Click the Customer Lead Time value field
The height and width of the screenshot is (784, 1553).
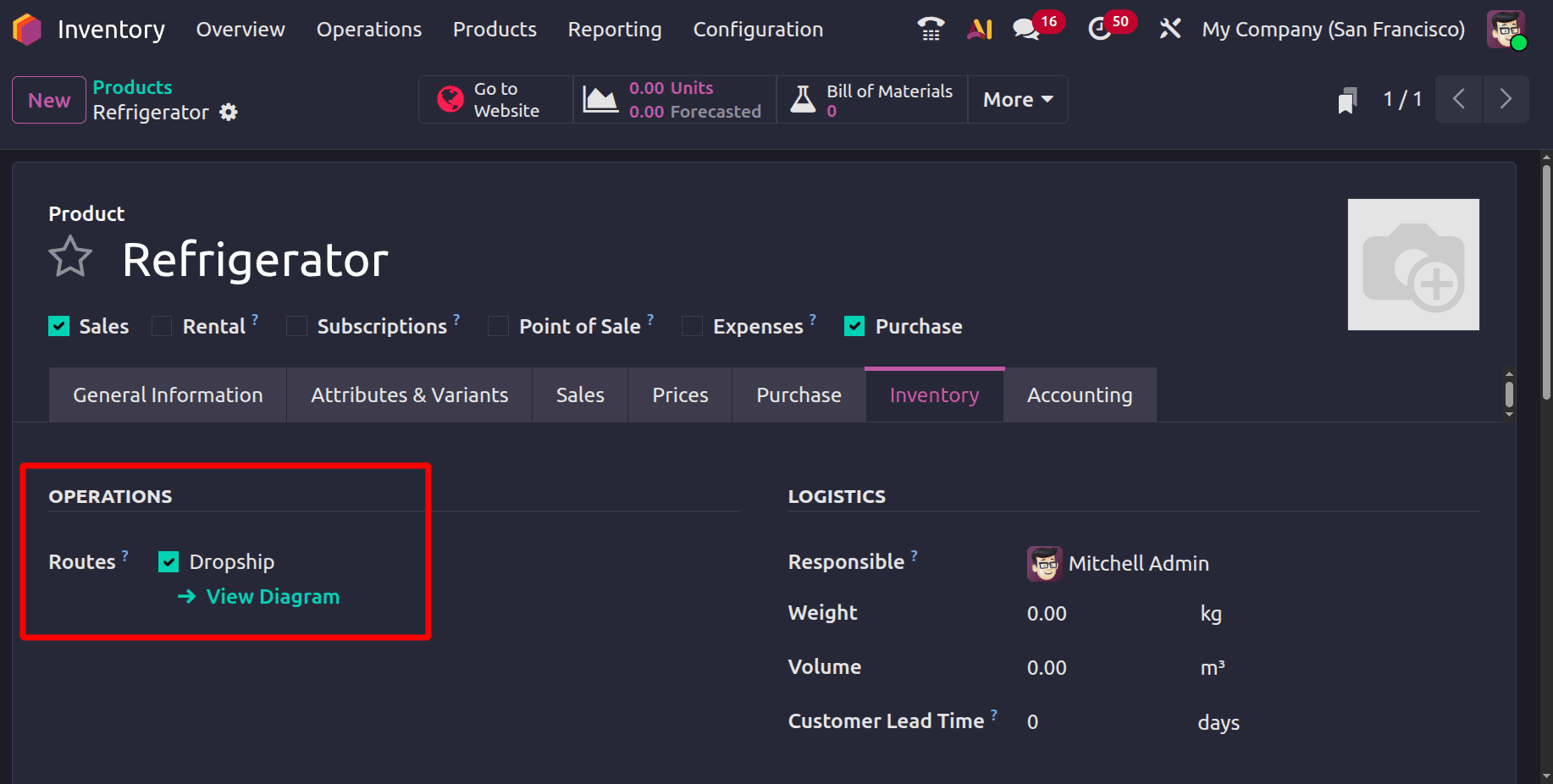[1032, 721]
